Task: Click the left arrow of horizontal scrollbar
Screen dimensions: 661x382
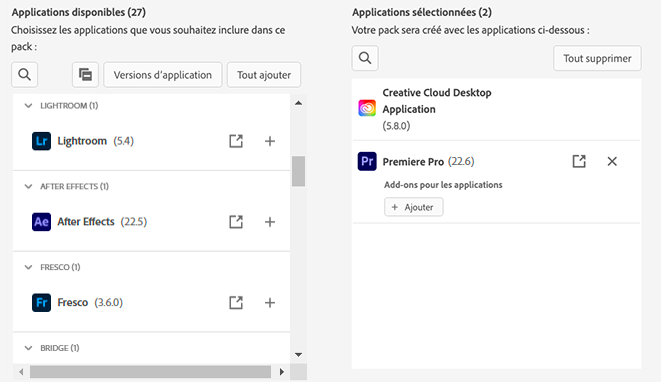Action: [x=21, y=372]
